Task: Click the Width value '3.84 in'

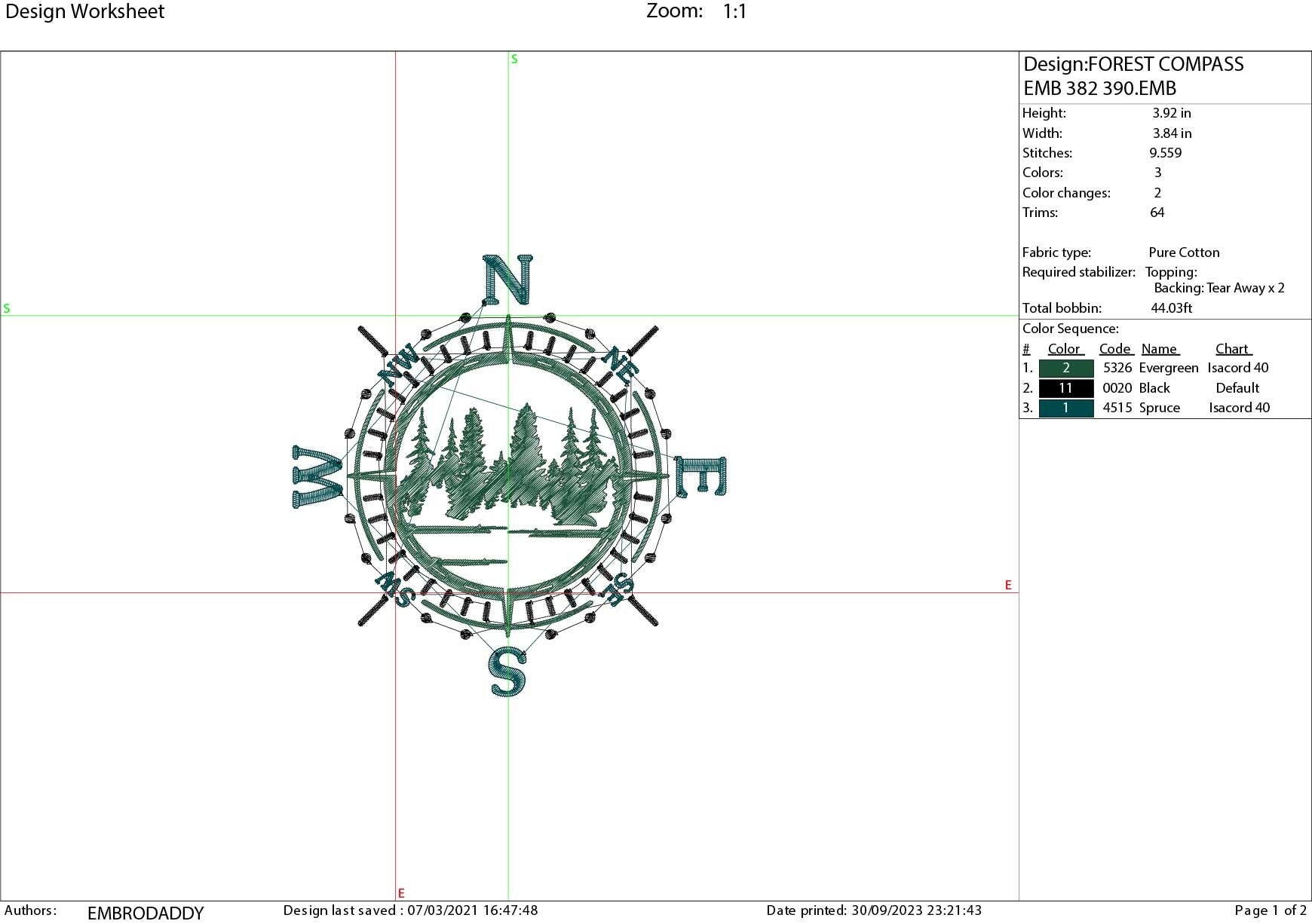Action: pyautogui.click(x=1172, y=133)
